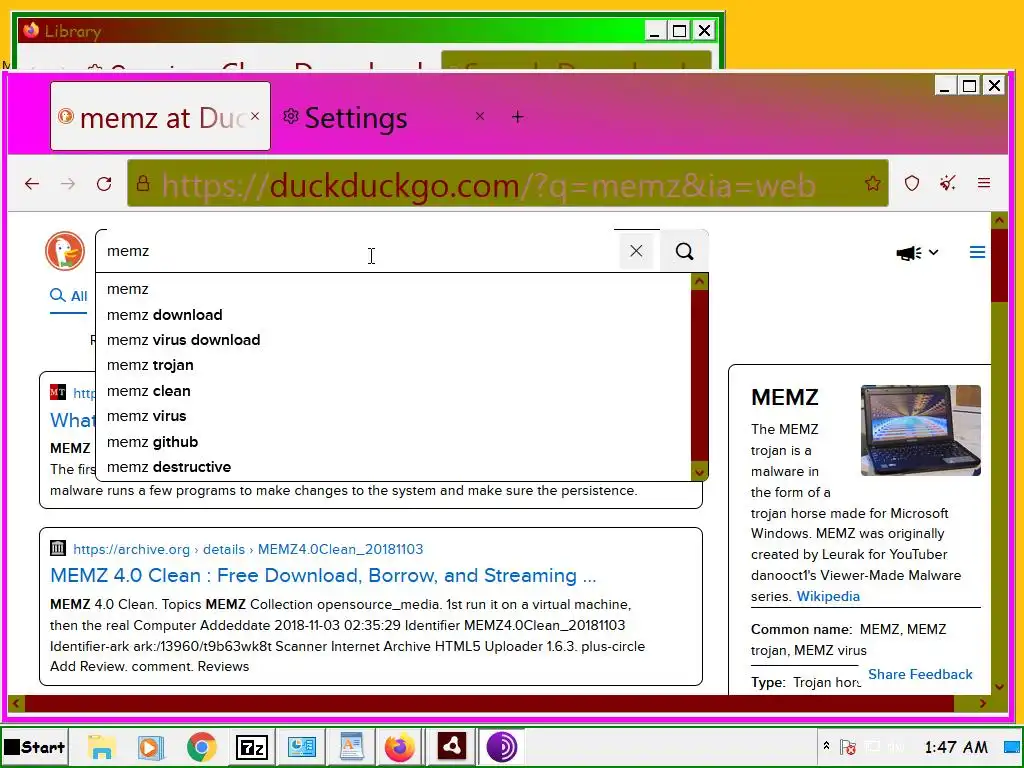This screenshot has width=1024, height=768.
Task: Open the archive.org result URL link
Action: pyautogui.click(x=248, y=549)
